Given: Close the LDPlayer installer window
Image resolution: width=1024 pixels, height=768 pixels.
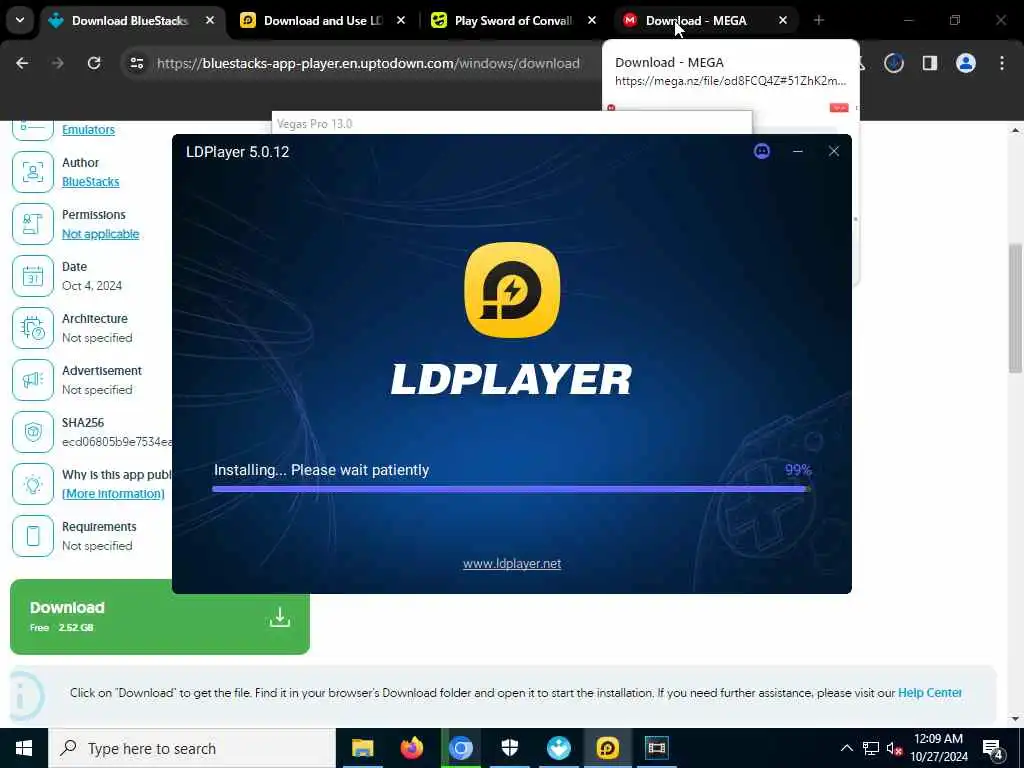Looking at the screenshot, I should point(833,152).
